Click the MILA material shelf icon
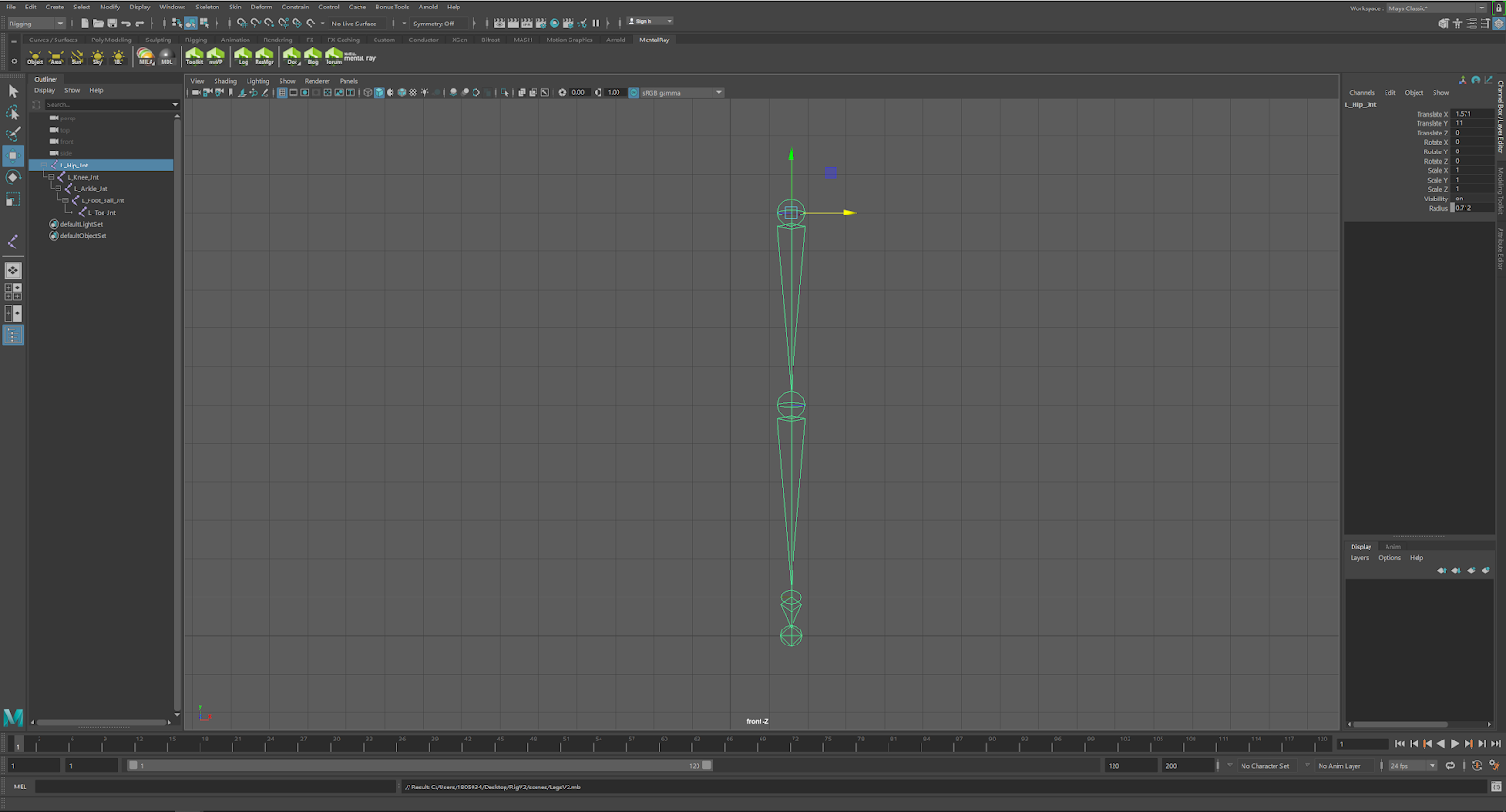The image size is (1506, 812). pyautogui.click(x=146, y=57)
